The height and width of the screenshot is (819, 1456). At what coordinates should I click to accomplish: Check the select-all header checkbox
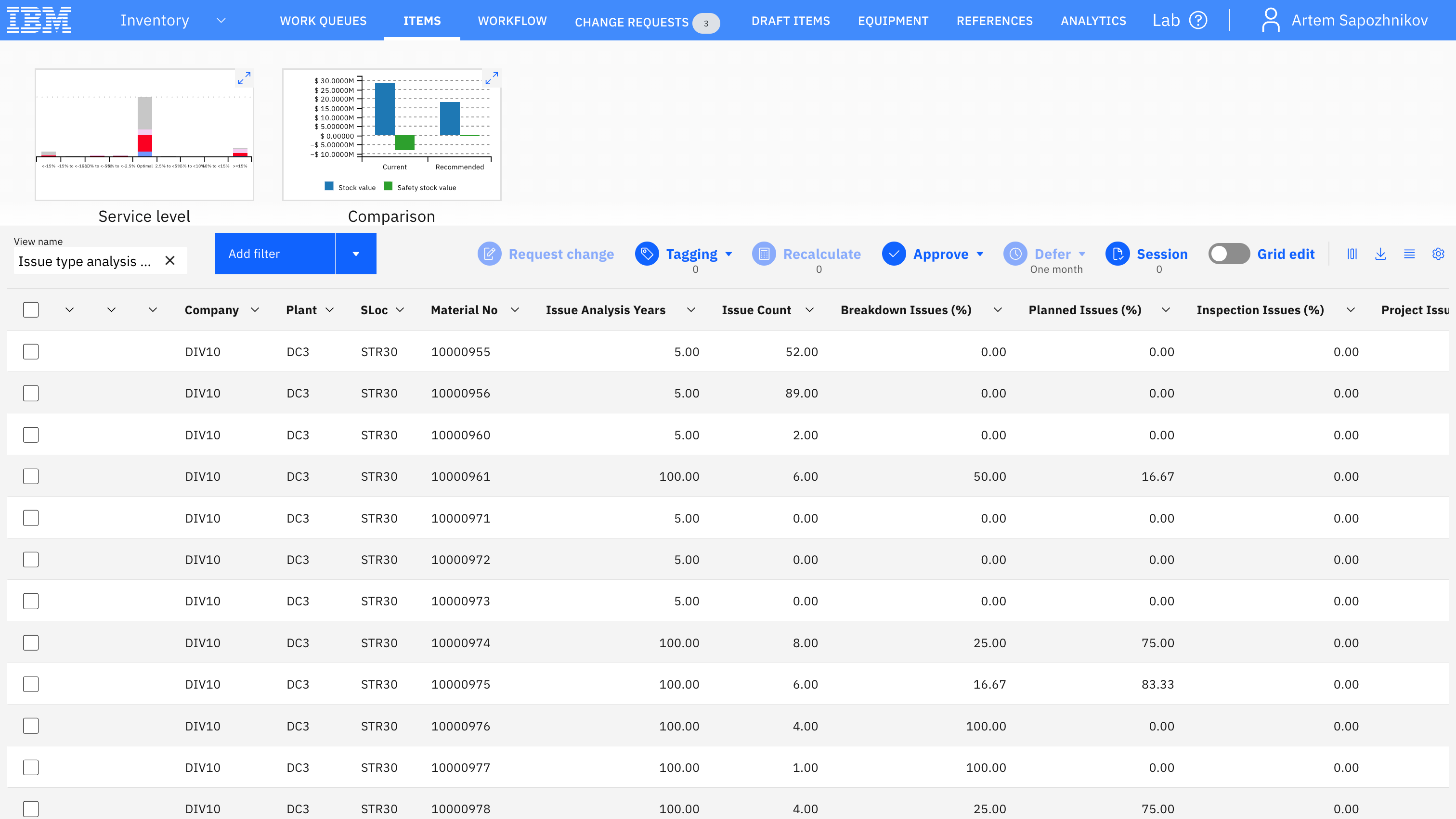31,310
